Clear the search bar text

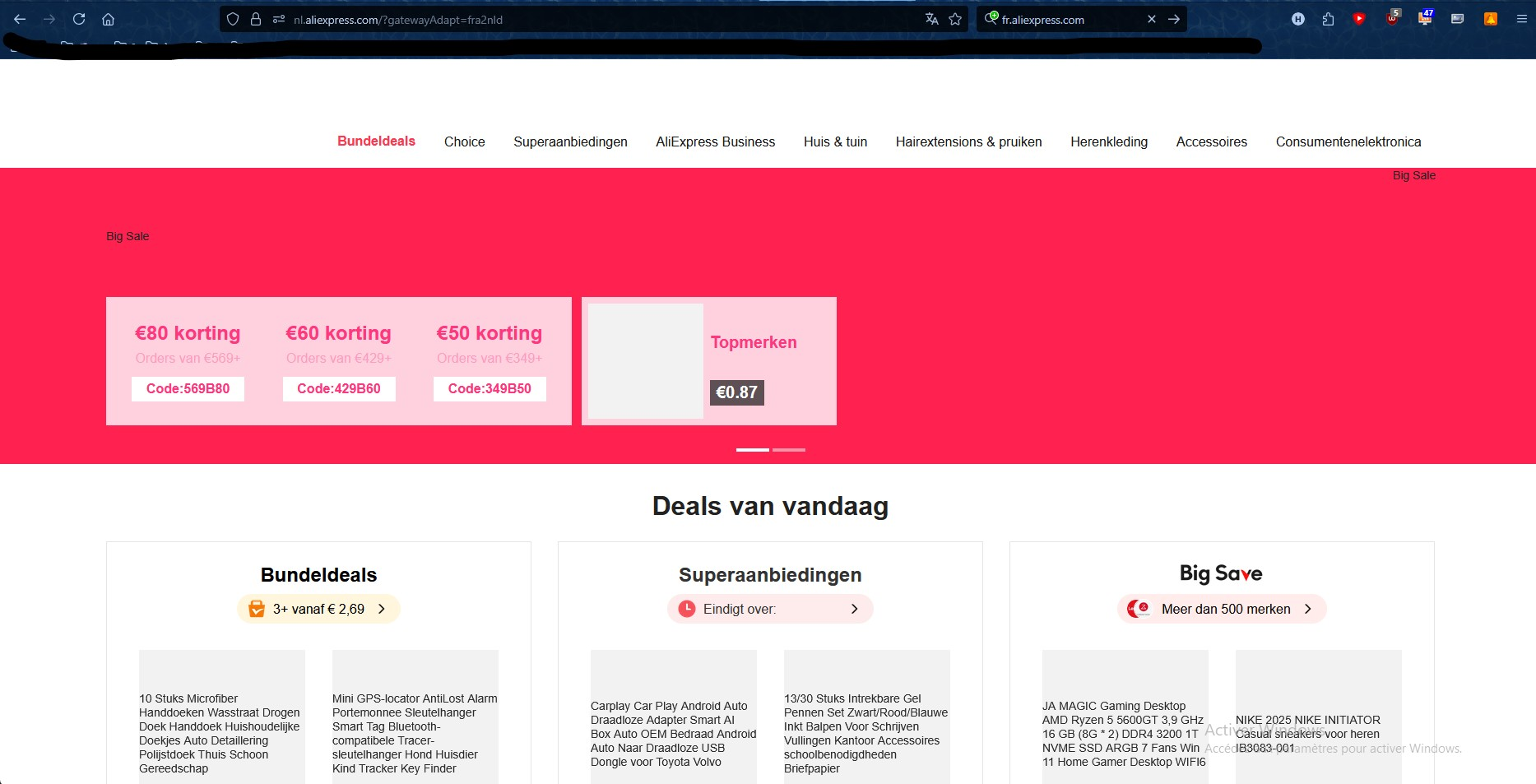click(1152, 19)
